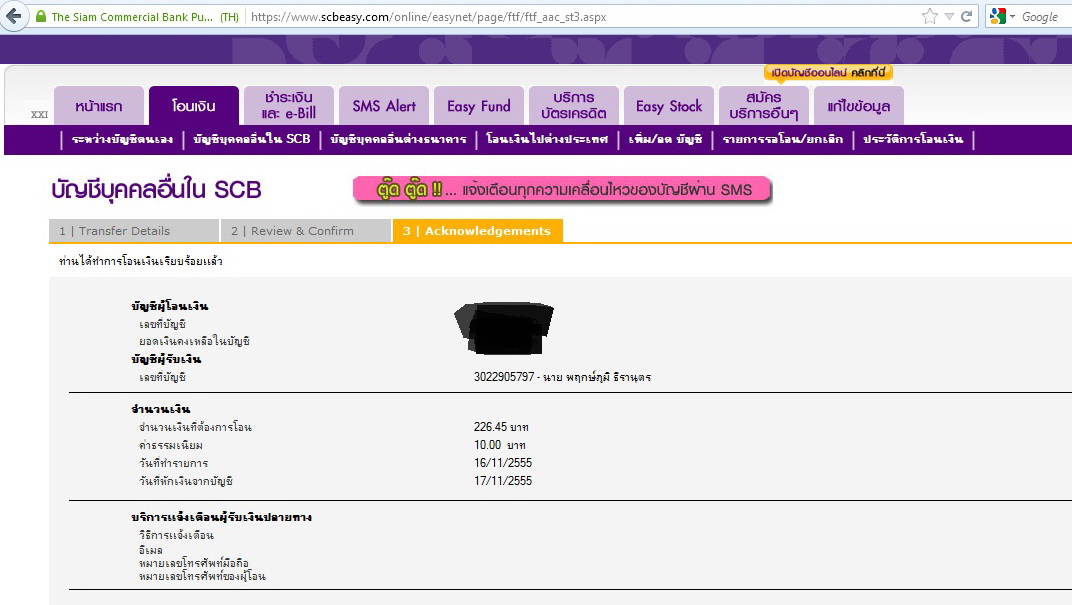Open เพิ่ม/ลด บัญชี submenu link

tap(665, 139)
